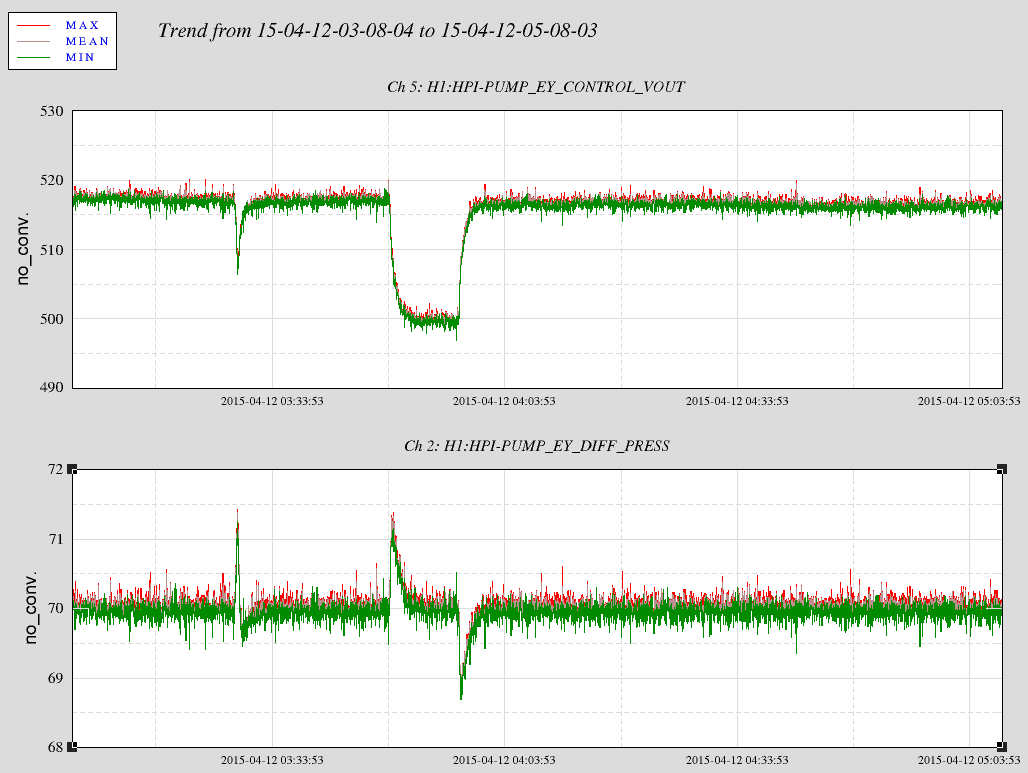Click the no_conv. axis label of CONTROL_VOUT chart
Viewport: 1028px width, 773px height.
pos(24,249)
